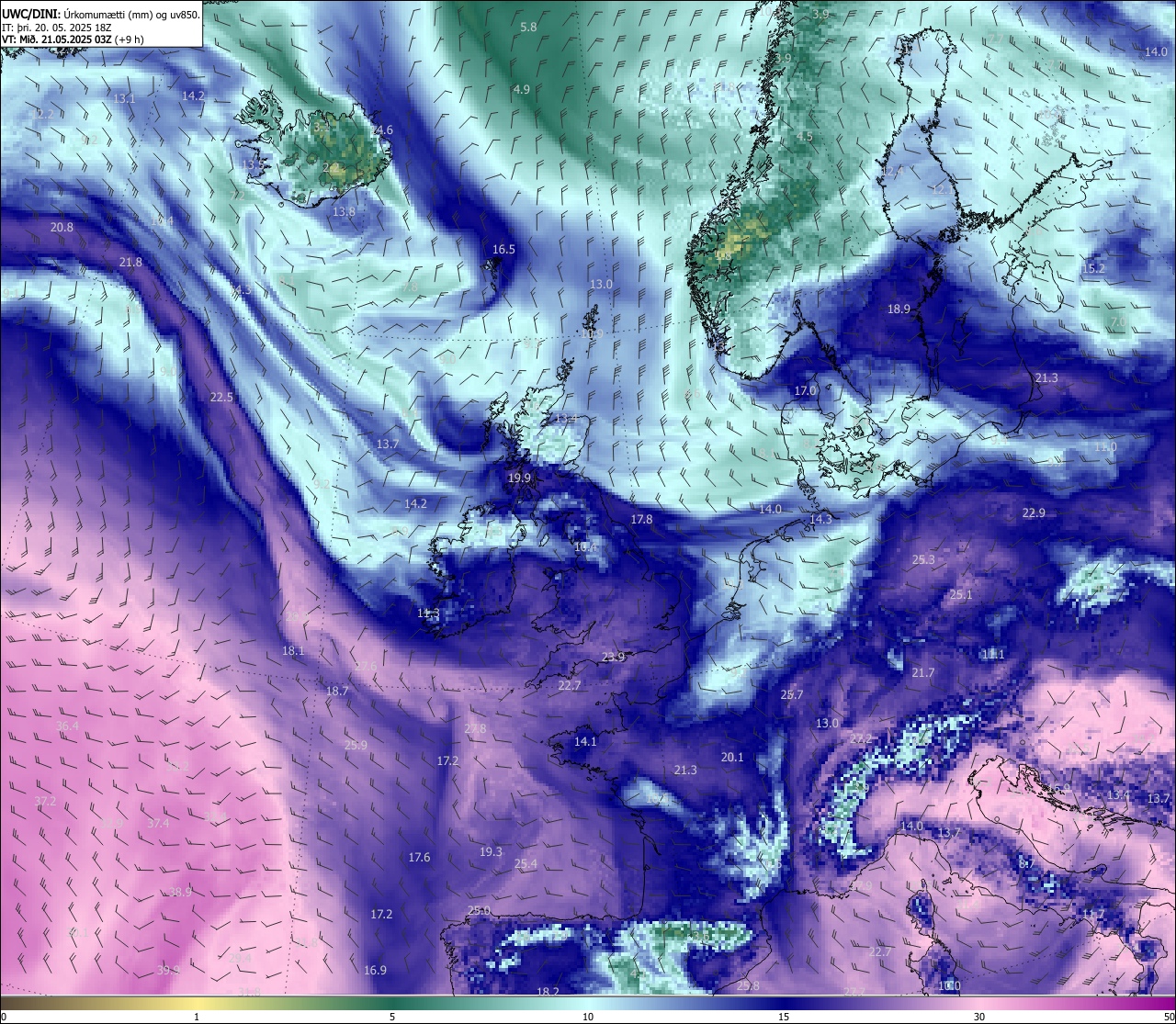Click the VT Mið. 21.05.2025 03Z line
This screenshot has width=1176, height=1024.
73,39
